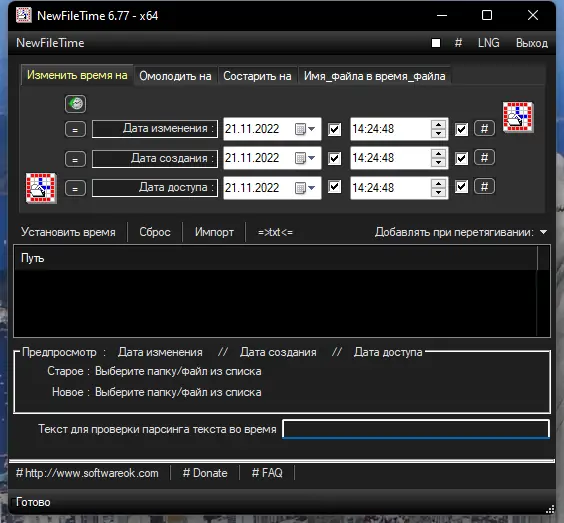Increase time with up arrow for Дата доступа
This screenshot has height=523, width=564.
tap(438, 183)
